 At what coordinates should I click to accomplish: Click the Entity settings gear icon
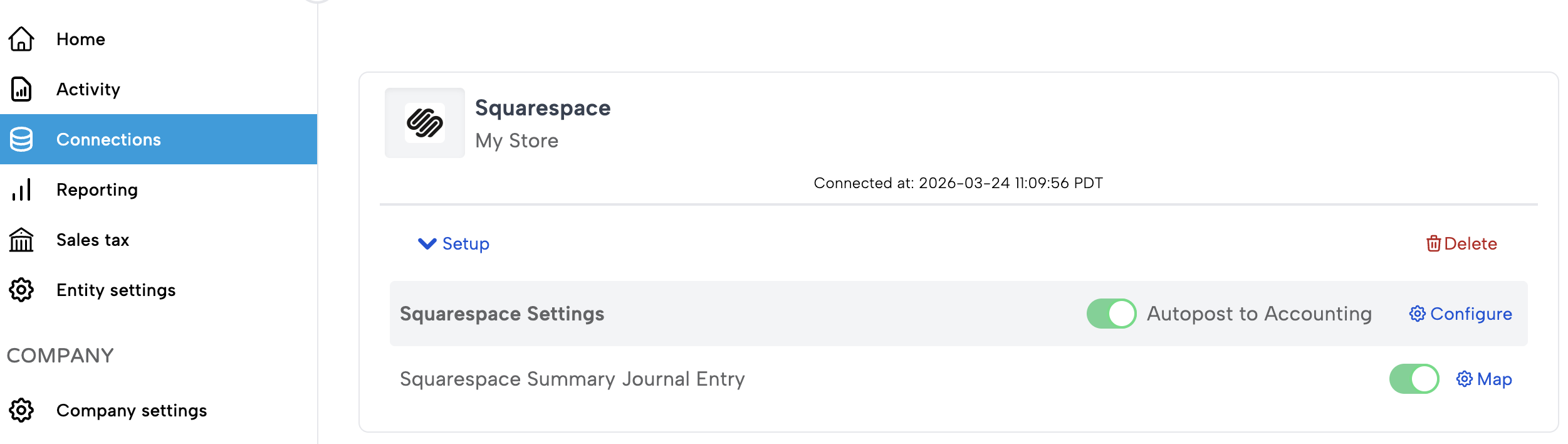[21, 290]
